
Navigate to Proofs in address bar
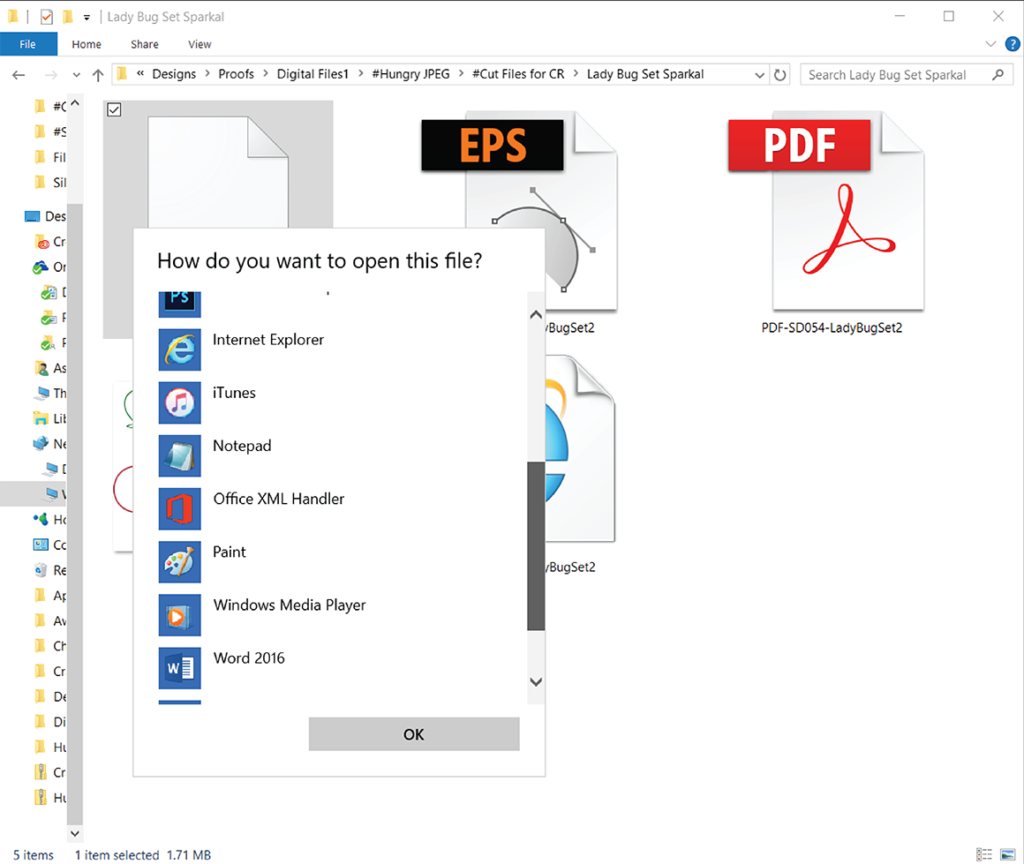[x=236, y=74]
